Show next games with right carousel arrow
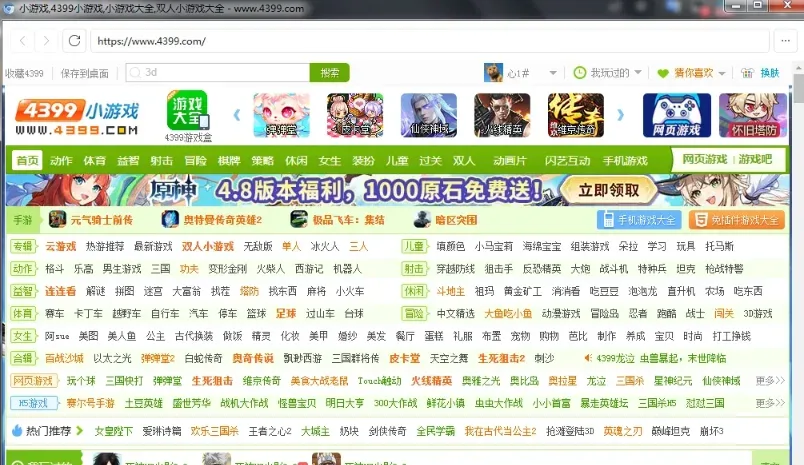 point(620,115)
